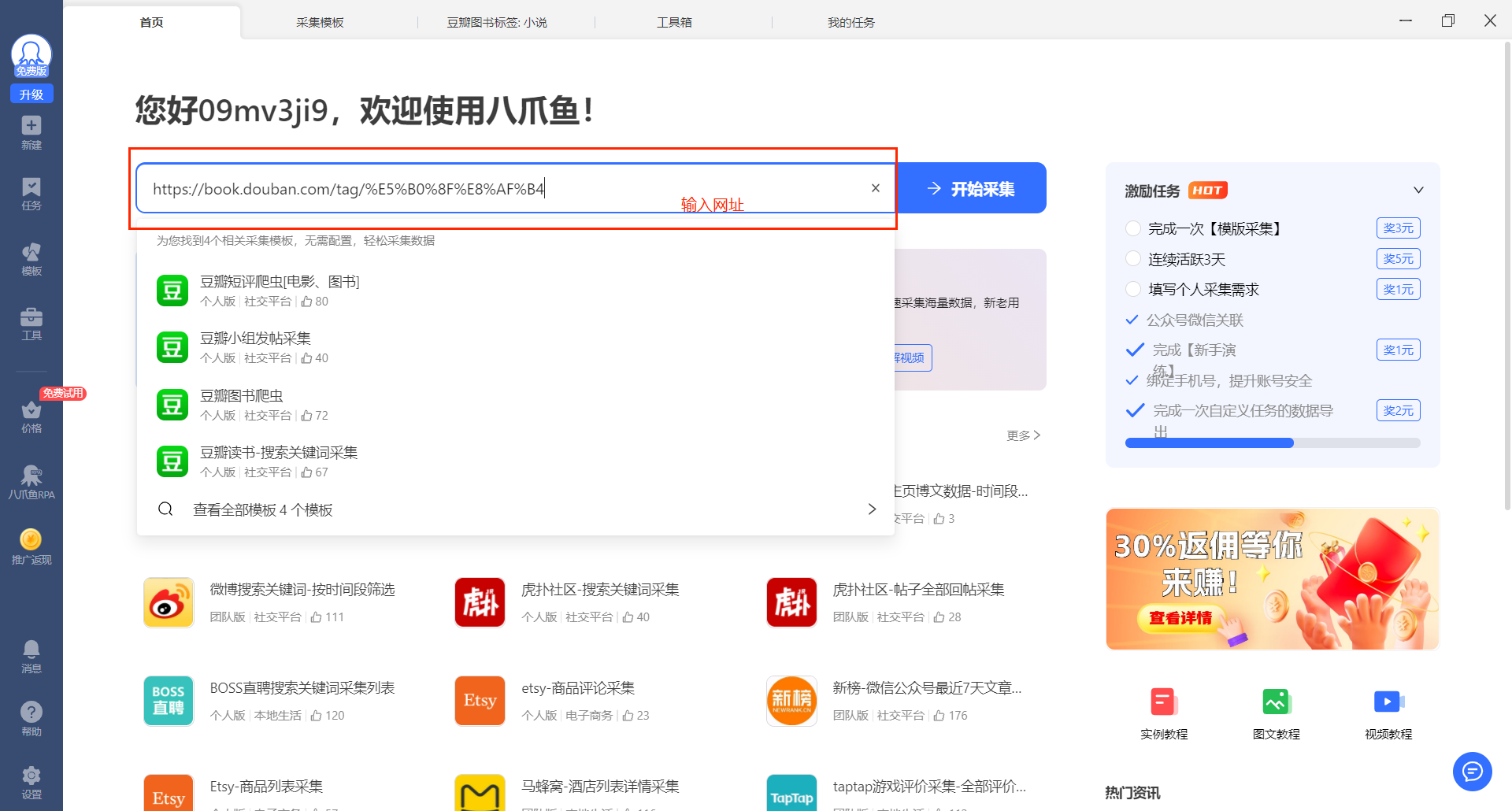Switch to the 豆瓣图书标签: 小说 tab

tap(497, 22)
